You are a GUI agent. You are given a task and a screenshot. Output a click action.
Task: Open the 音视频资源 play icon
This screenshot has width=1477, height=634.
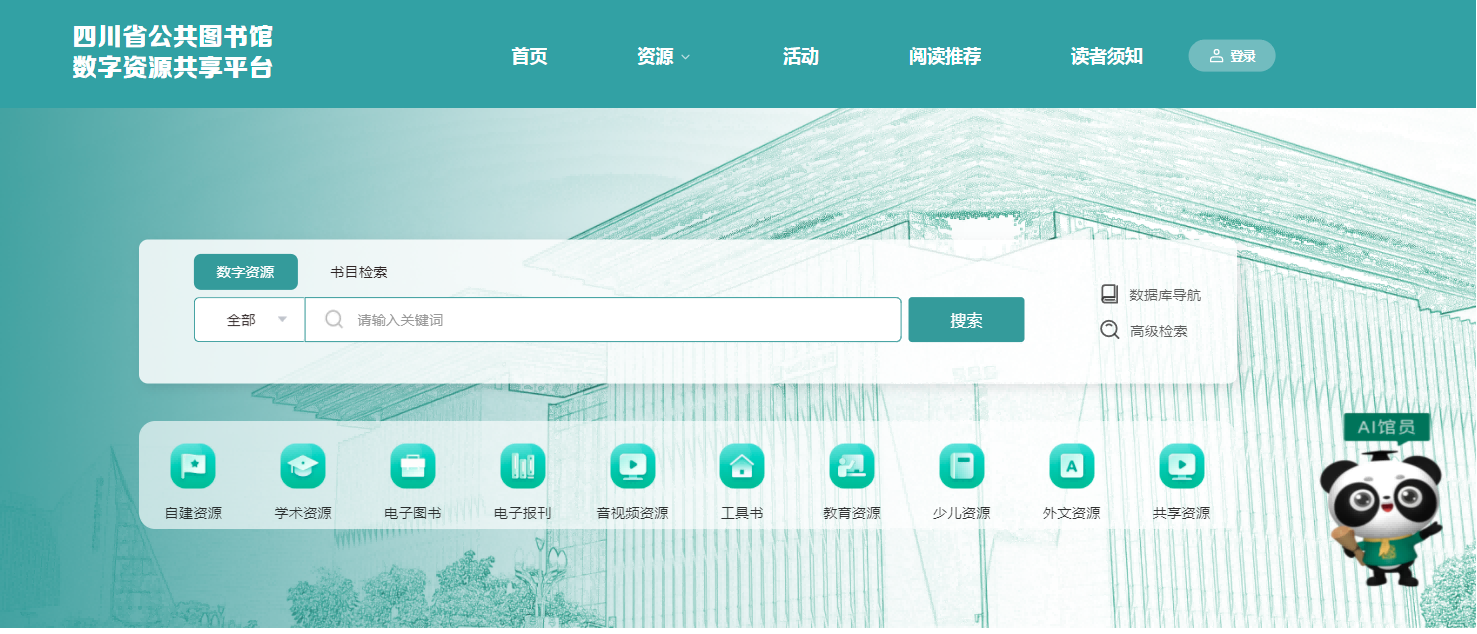[633, 466]
